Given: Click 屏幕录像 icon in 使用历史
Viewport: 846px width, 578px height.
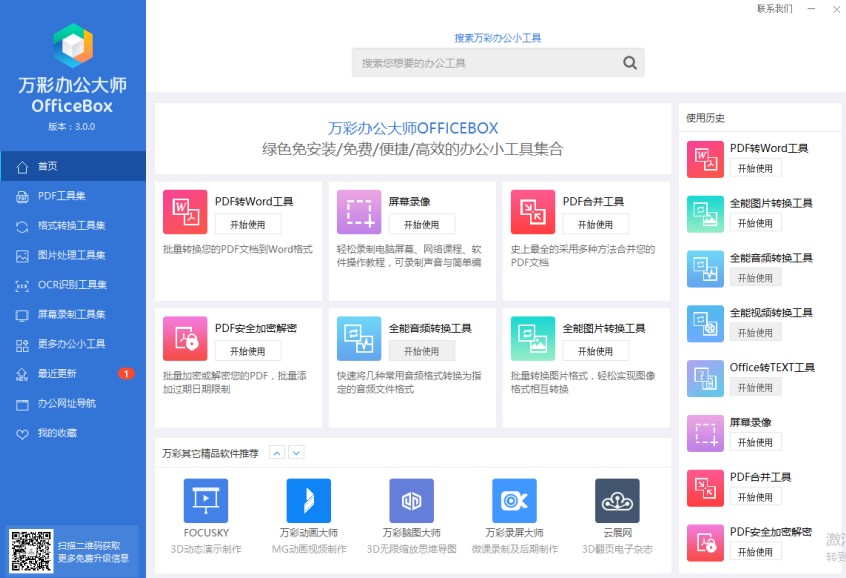Looking at the screenshot, I should [705, 433].
